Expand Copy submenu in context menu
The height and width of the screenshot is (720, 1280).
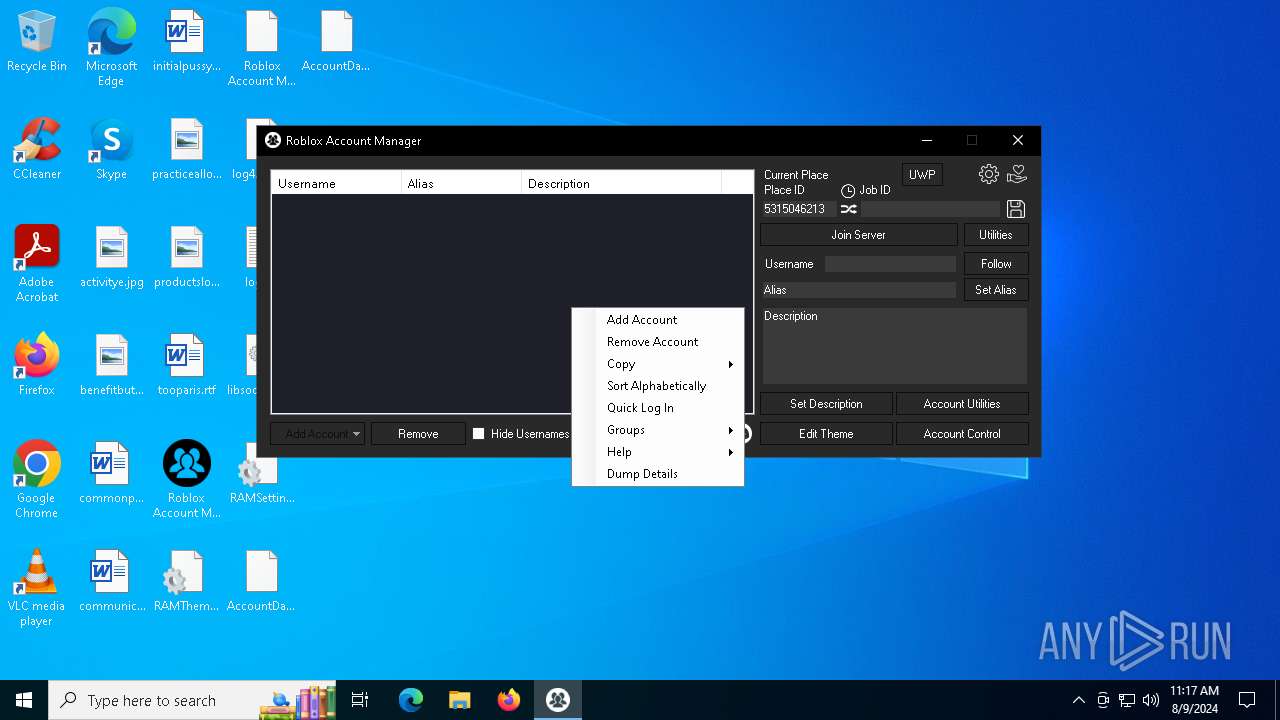(658, 364)
